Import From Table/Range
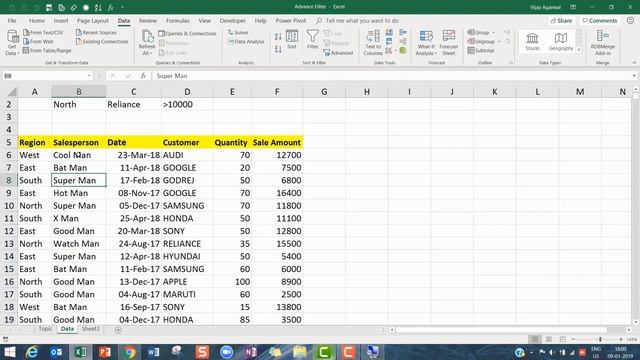 point(47,50)
